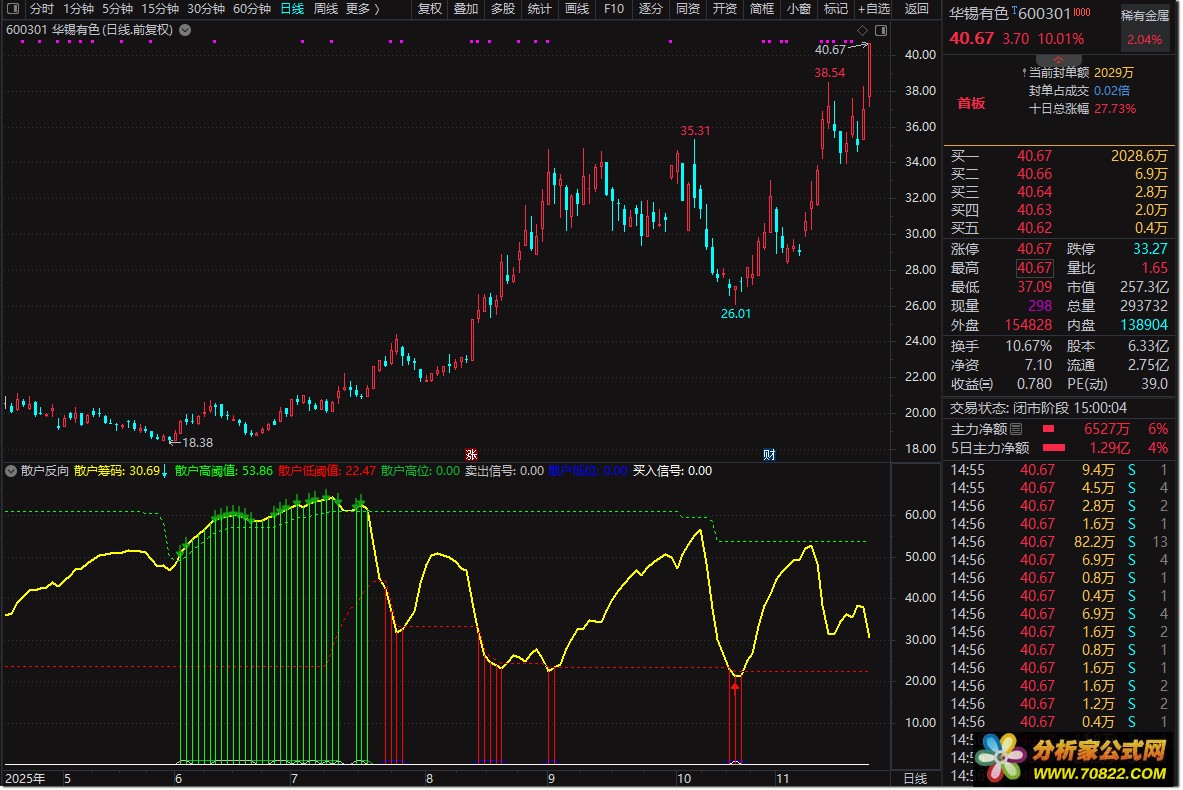Click the 稀有金属 sector box
The height and width of the screenshot is (790, 1183).
point(1144,28)
